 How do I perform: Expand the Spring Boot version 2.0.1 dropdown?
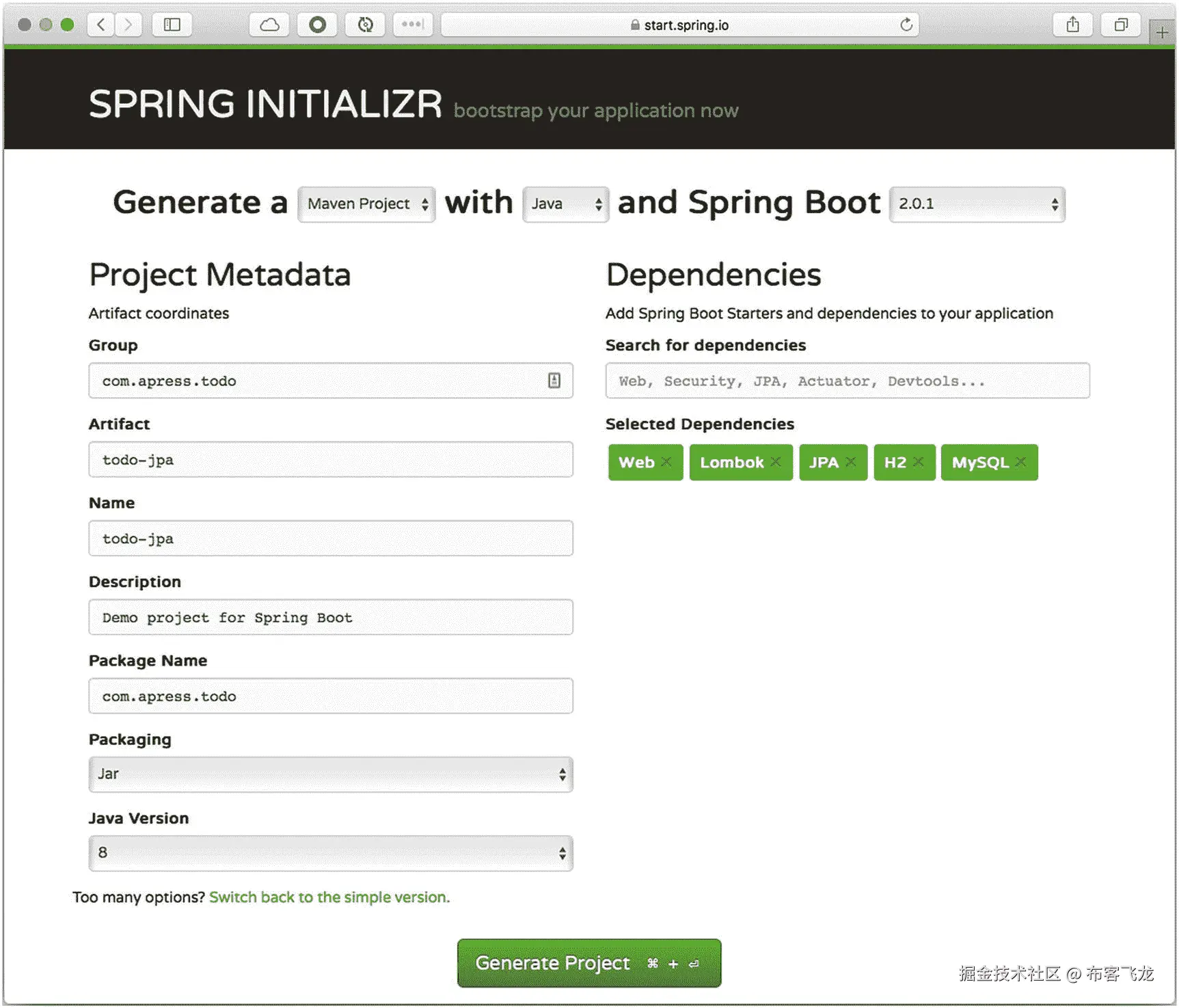click(x=977, y=204)
